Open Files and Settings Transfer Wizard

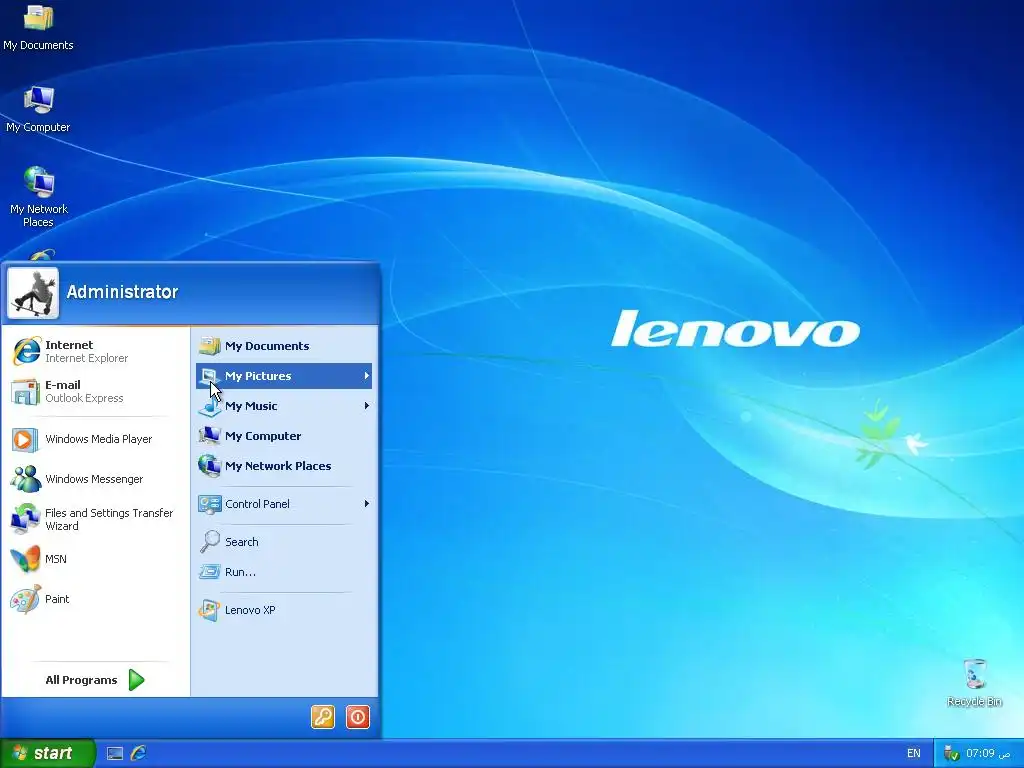95,519
